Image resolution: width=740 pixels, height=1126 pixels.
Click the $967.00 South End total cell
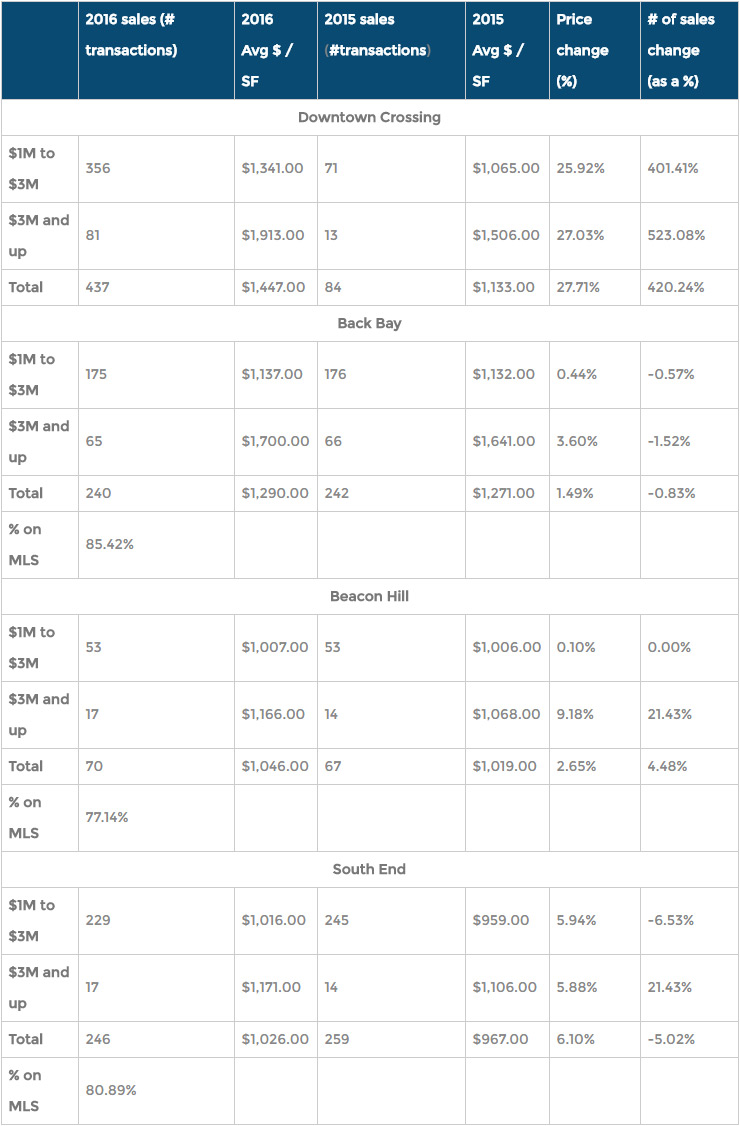(x=500, y=1039)
